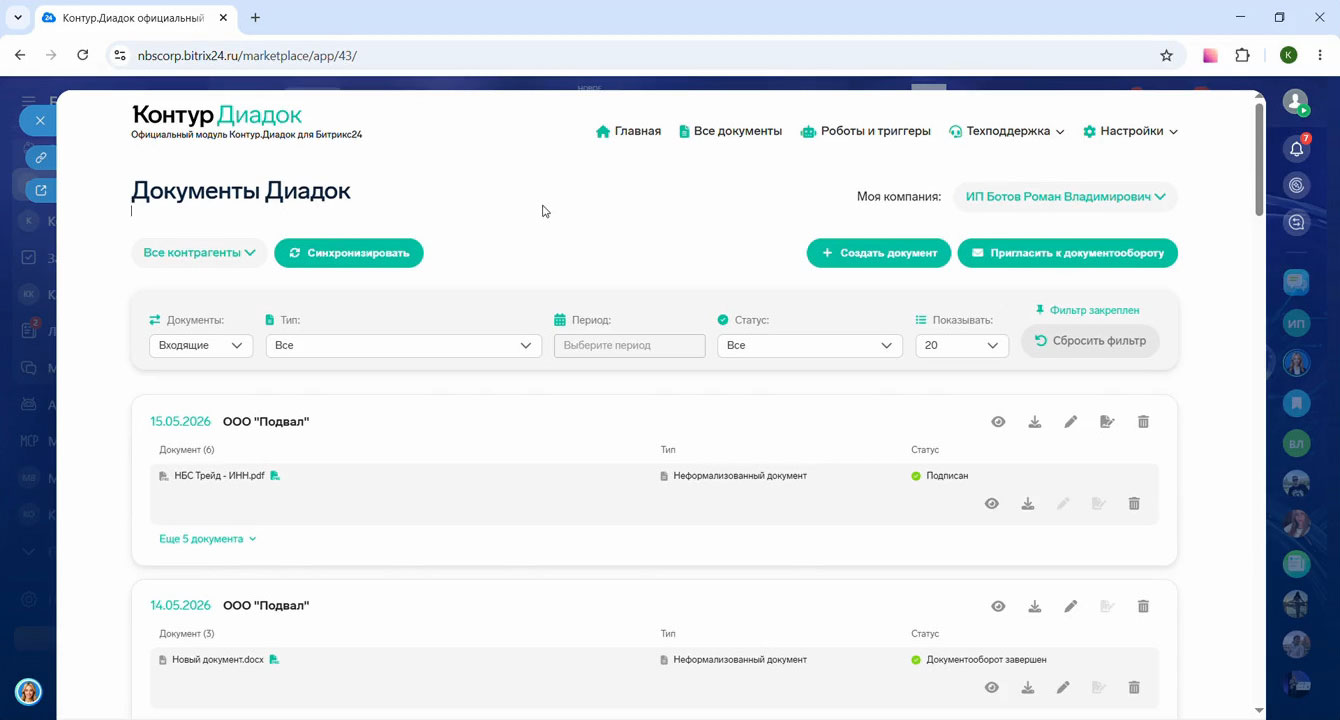This screenshot has height=720, width=1340.
Task: Click the Синхронизировать button
Action: click(349, 253)
